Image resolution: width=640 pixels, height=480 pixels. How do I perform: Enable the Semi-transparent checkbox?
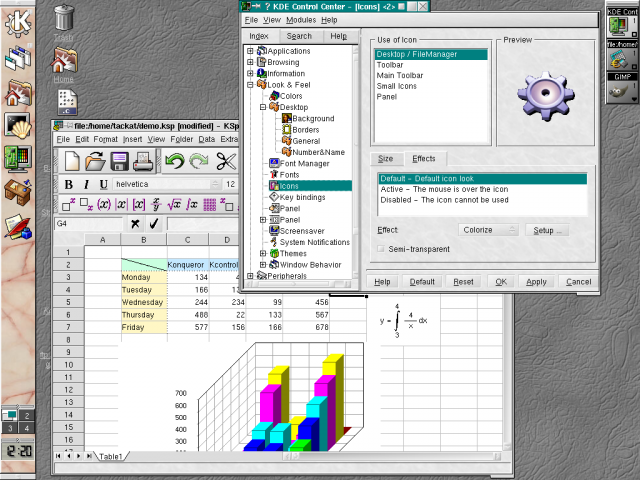click(381, 248)
